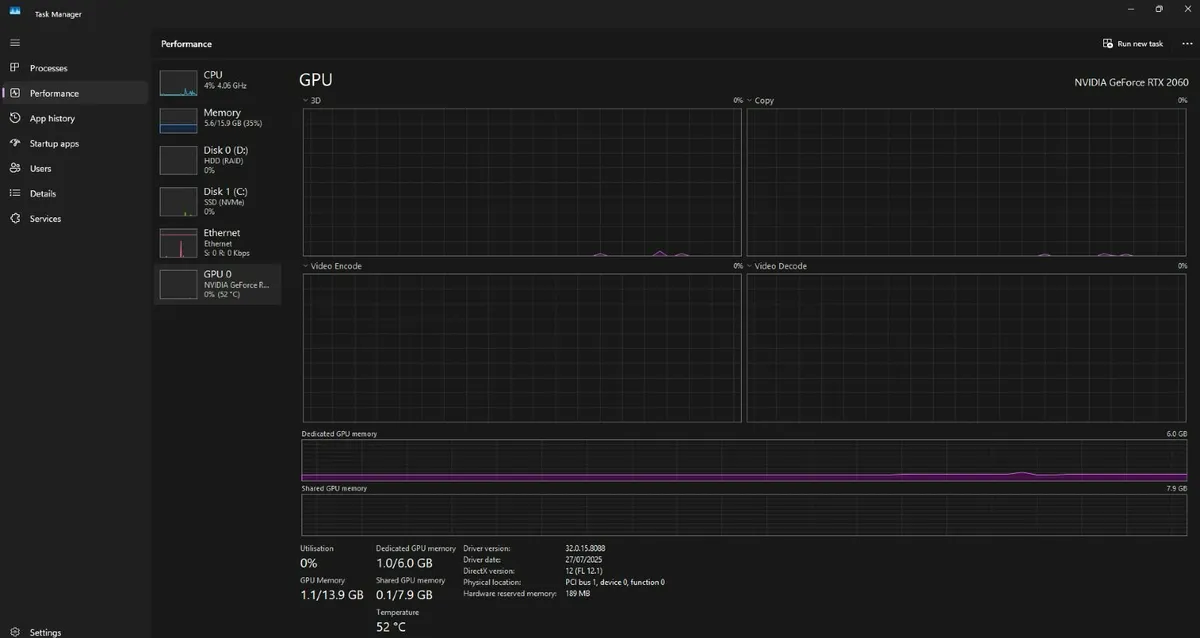Open Services via puzzle icon
This screenshot has height=638, width=1200.
pos(15,218)
